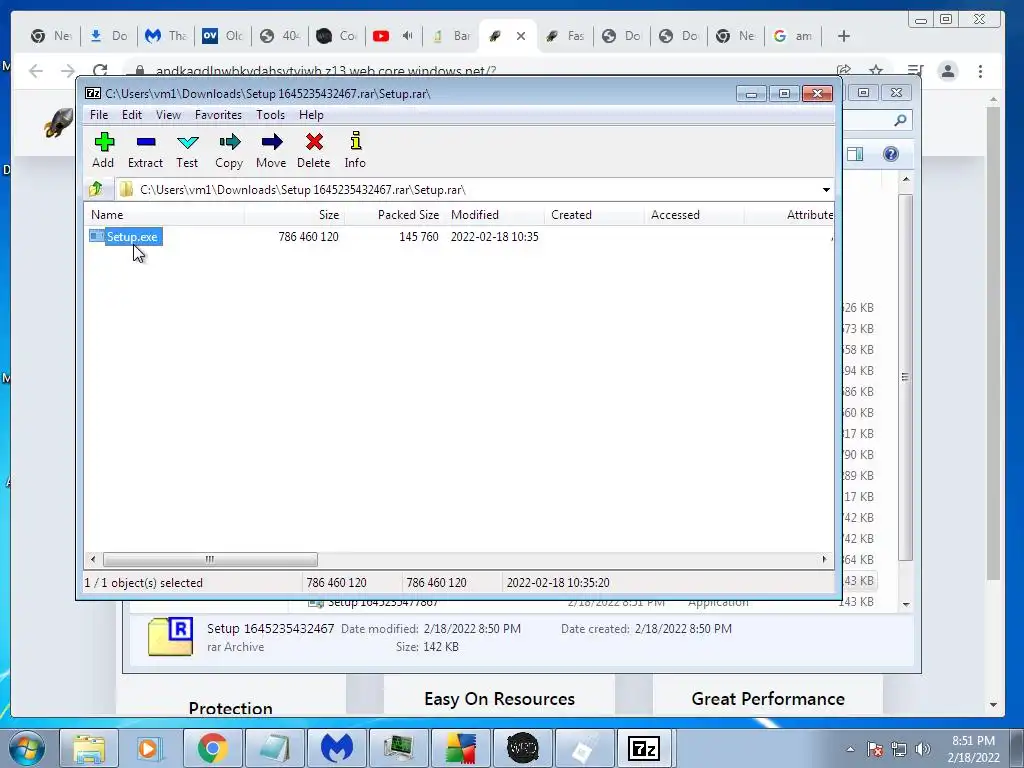
Task: Click the Windows Start button
Action: point(26,748)
